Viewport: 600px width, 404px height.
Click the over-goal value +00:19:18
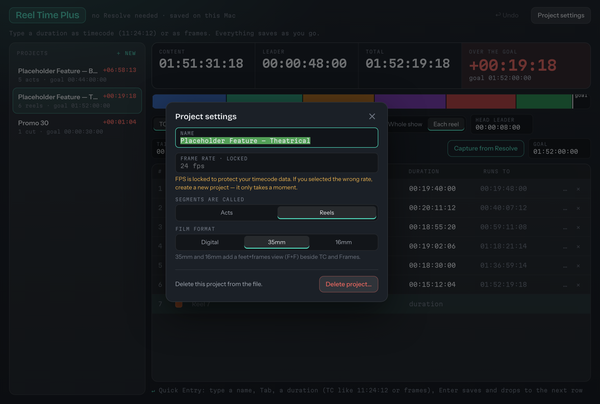pos(513,65)
